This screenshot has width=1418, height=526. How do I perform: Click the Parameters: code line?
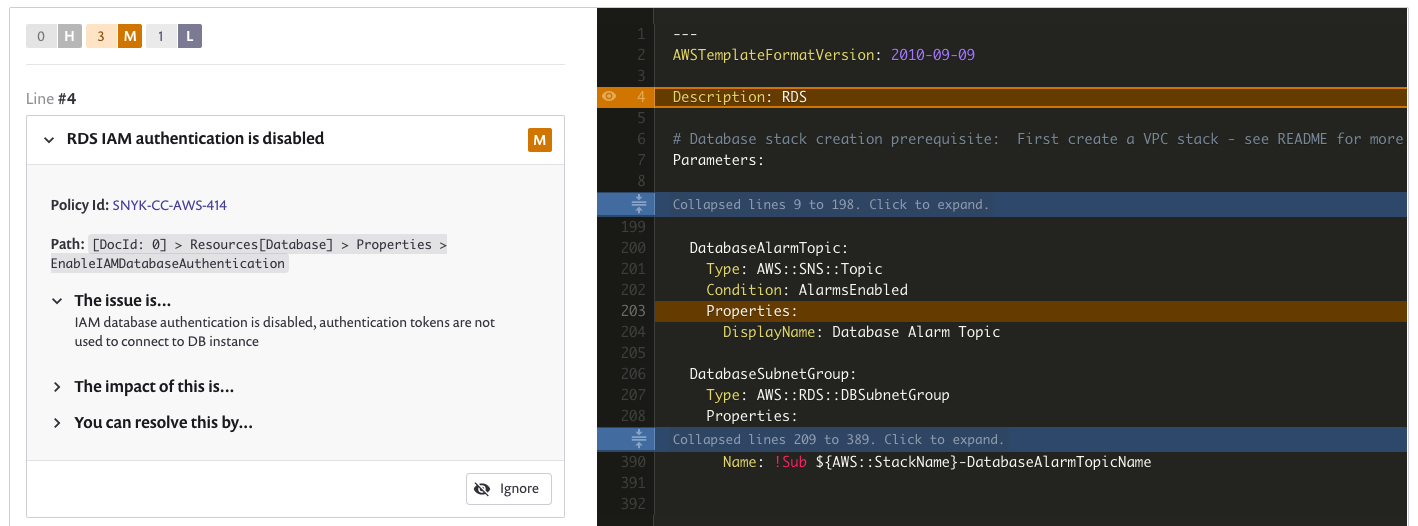click(x=718, y=160)
